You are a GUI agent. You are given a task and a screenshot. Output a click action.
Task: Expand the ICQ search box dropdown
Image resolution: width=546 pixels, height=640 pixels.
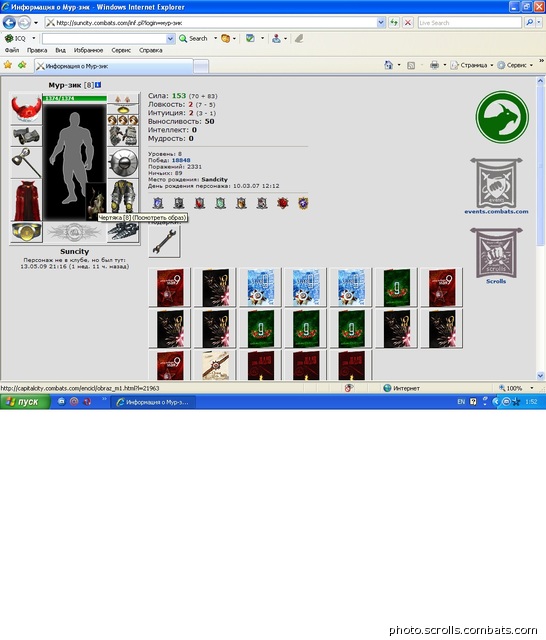[170, 38]
